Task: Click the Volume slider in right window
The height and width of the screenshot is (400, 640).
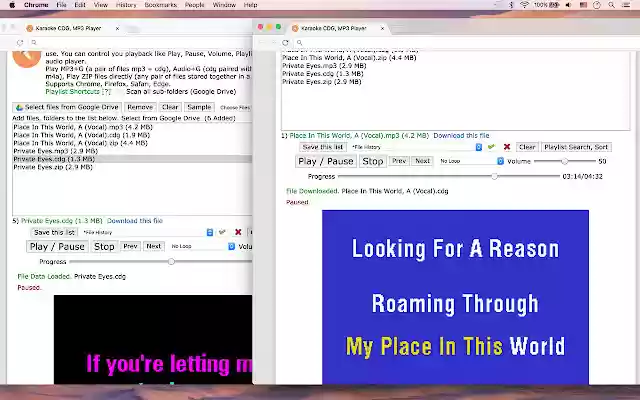Action: click(x=565, y=161)
